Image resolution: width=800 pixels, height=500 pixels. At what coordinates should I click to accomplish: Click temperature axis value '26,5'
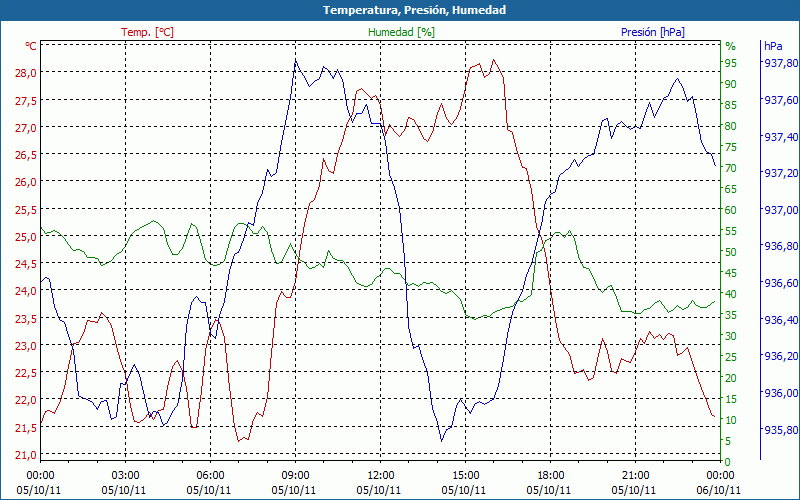click(x=26, y=155)
